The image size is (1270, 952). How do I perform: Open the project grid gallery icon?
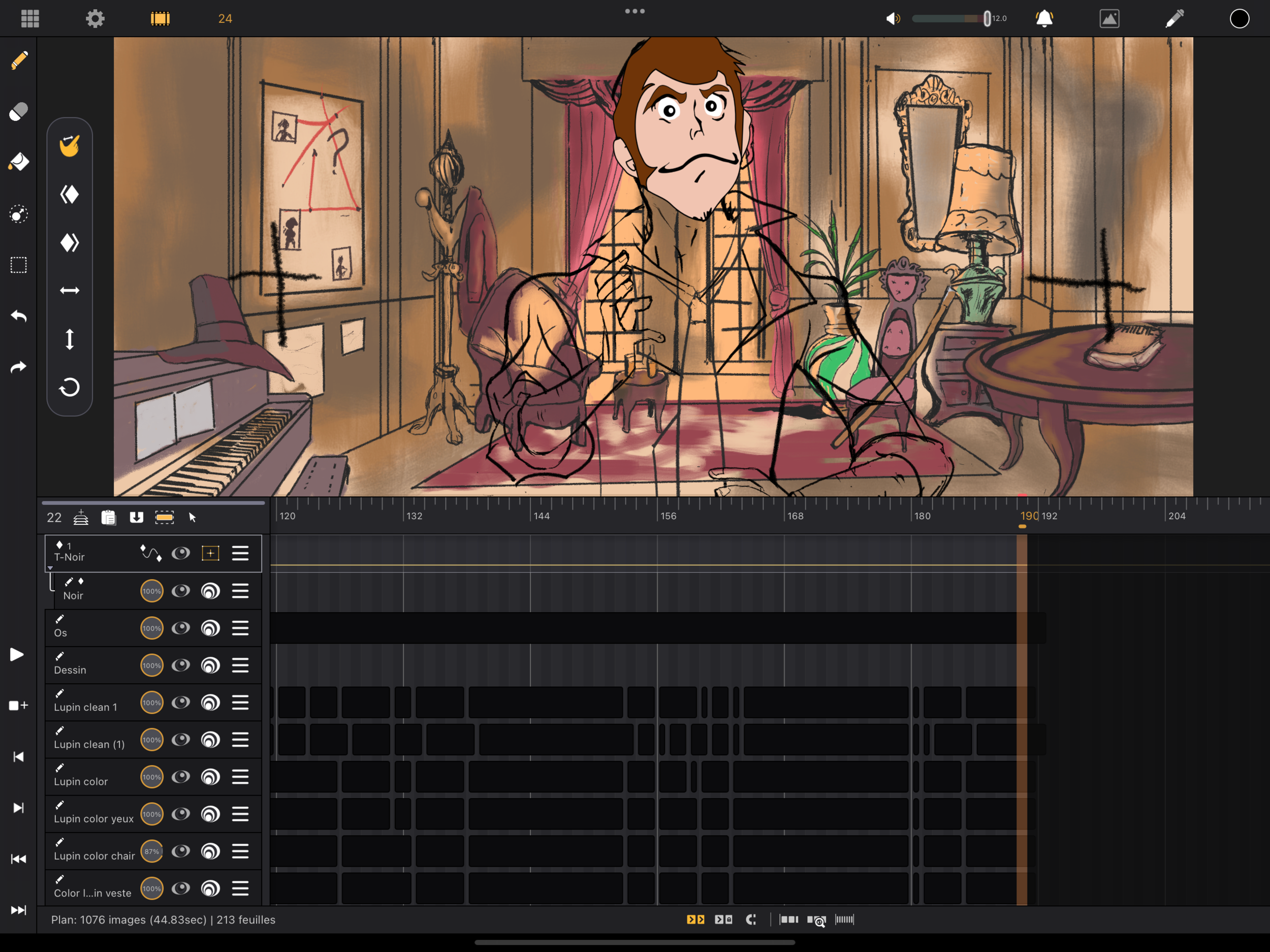tap(30, 18)
